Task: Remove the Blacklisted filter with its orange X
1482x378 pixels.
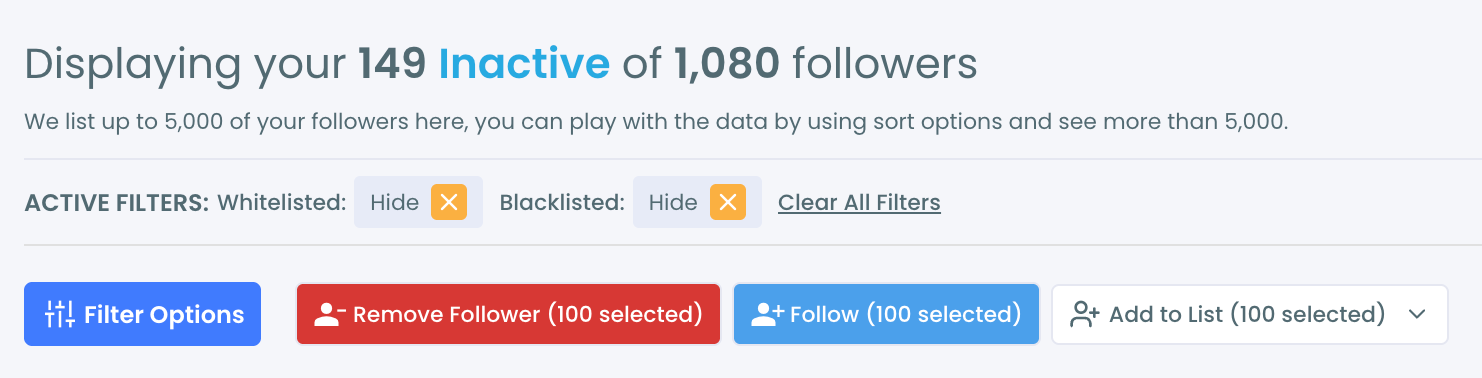Action: pos(728,202)
